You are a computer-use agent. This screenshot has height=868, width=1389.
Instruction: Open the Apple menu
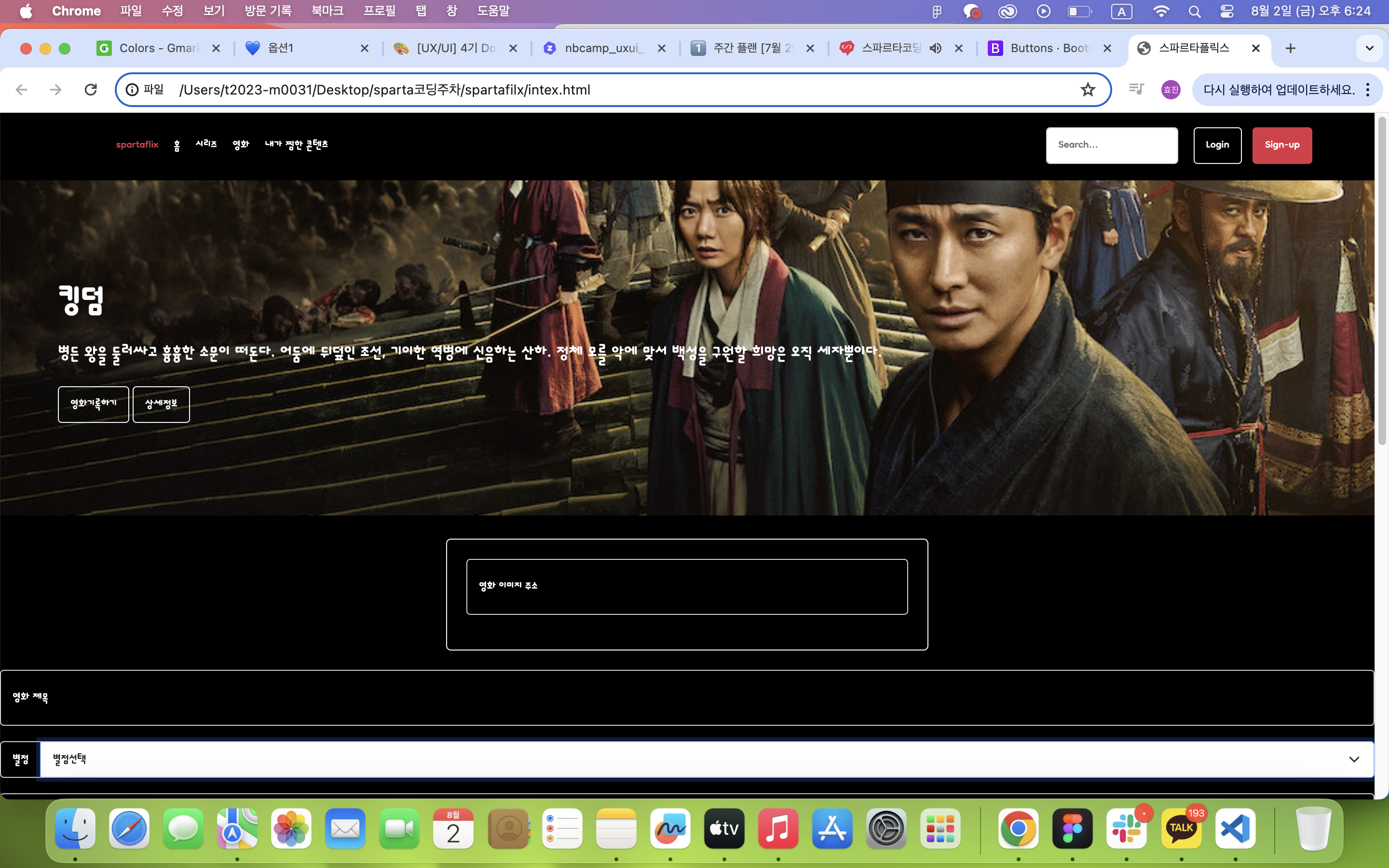pos(26,11)
